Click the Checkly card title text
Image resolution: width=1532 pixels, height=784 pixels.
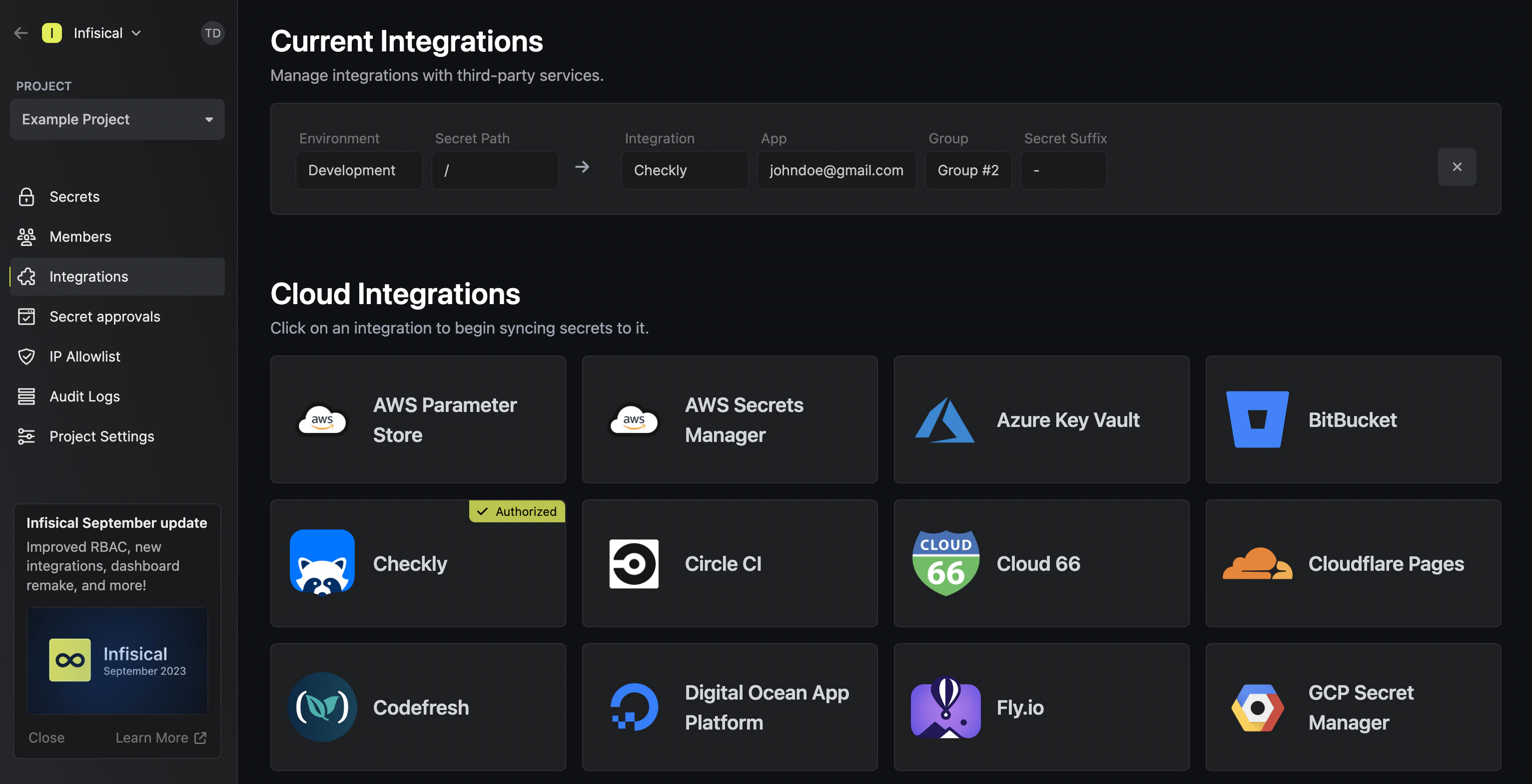pyautogui.click(x=410, y=563)
